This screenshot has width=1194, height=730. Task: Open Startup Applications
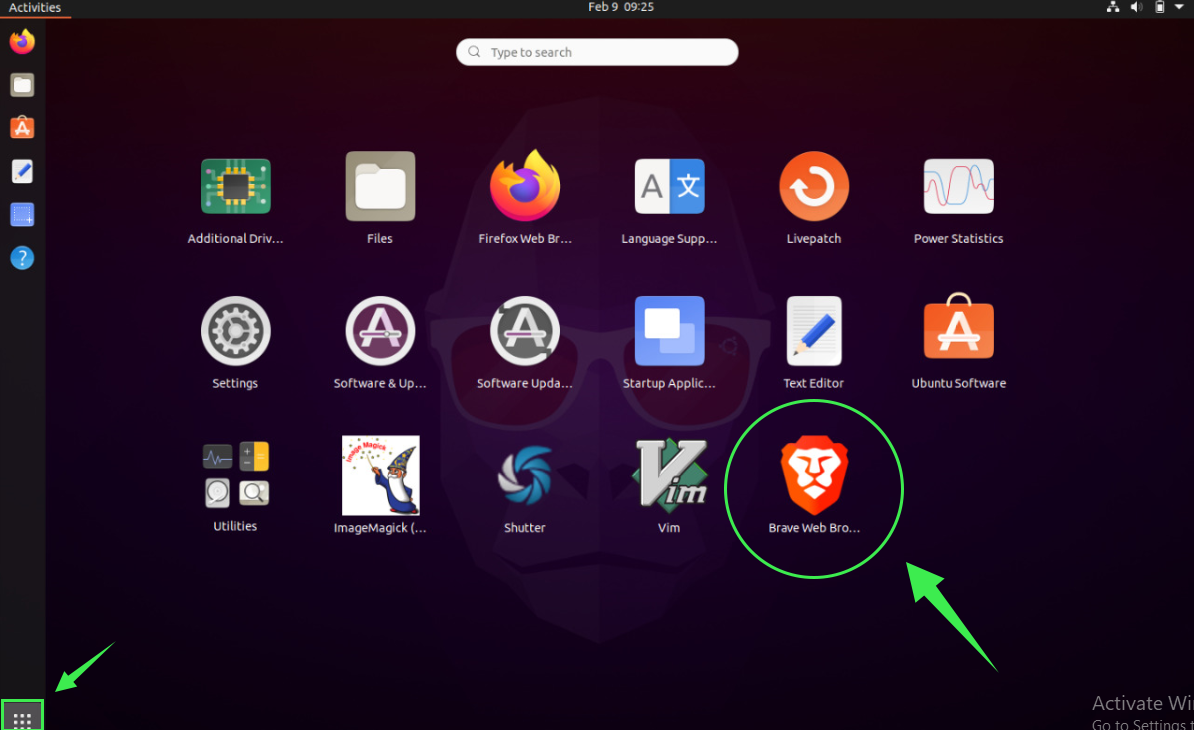tap(669, 331)
